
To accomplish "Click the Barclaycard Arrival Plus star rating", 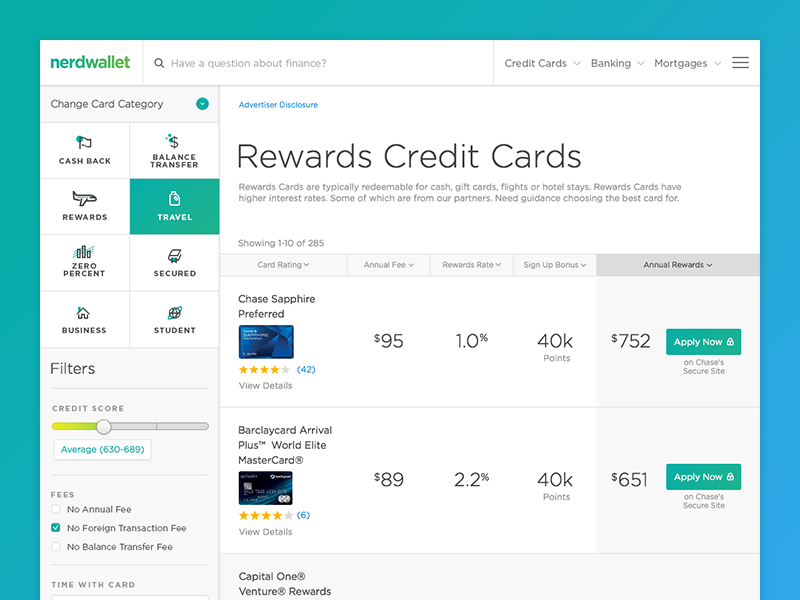I will click(265, 515).
